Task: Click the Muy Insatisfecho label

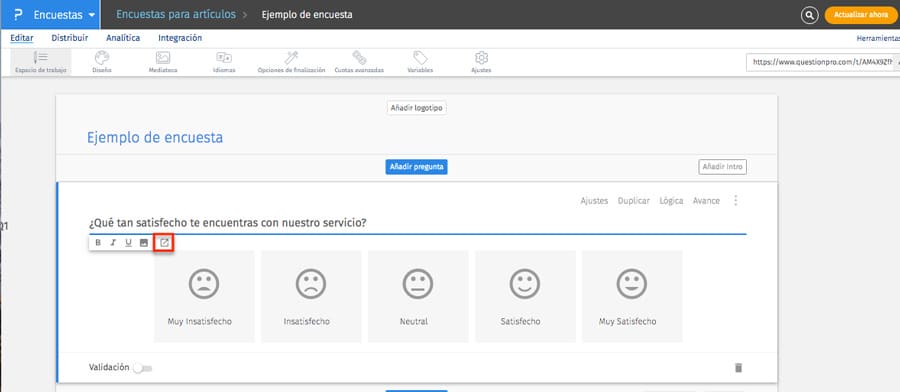Action: 200,321
